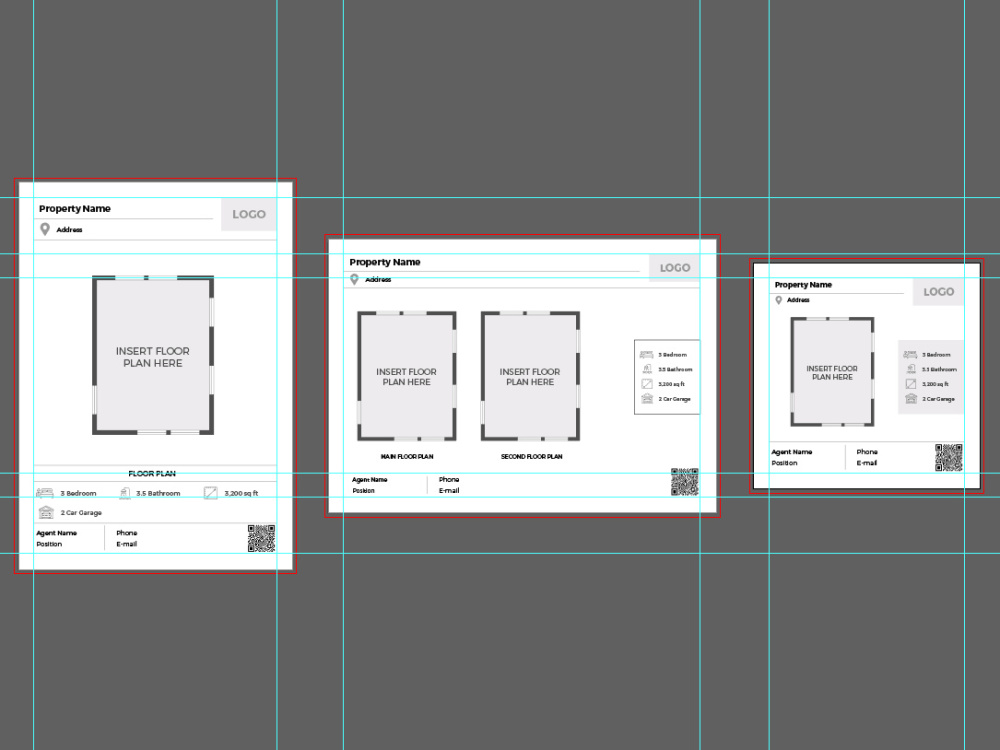
Task: Select the location pin icon on the wide middle artboard
Action: [355, 279]
